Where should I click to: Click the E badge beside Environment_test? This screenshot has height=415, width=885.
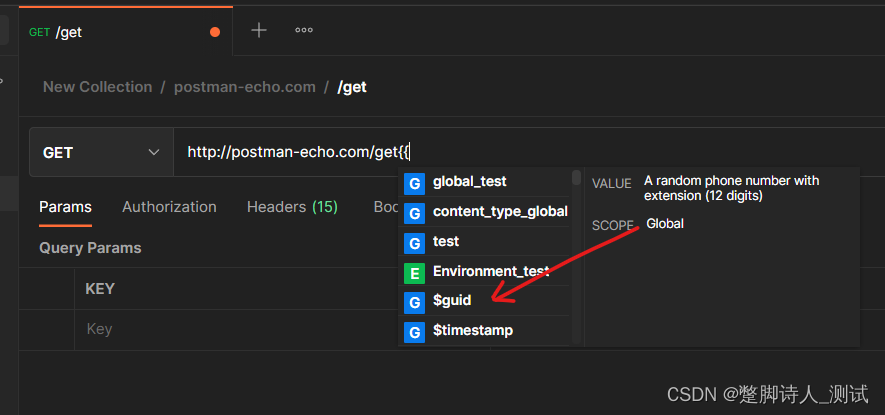414,273
